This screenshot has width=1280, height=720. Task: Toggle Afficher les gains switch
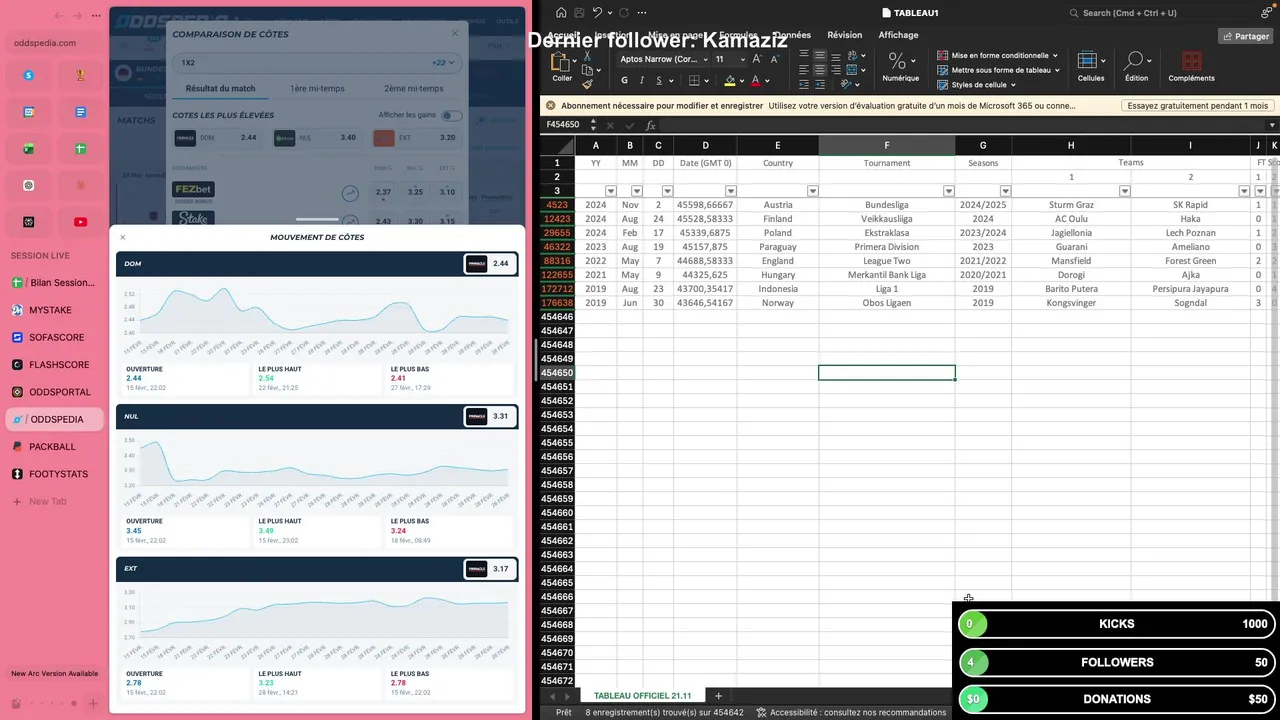pos(452,115)
